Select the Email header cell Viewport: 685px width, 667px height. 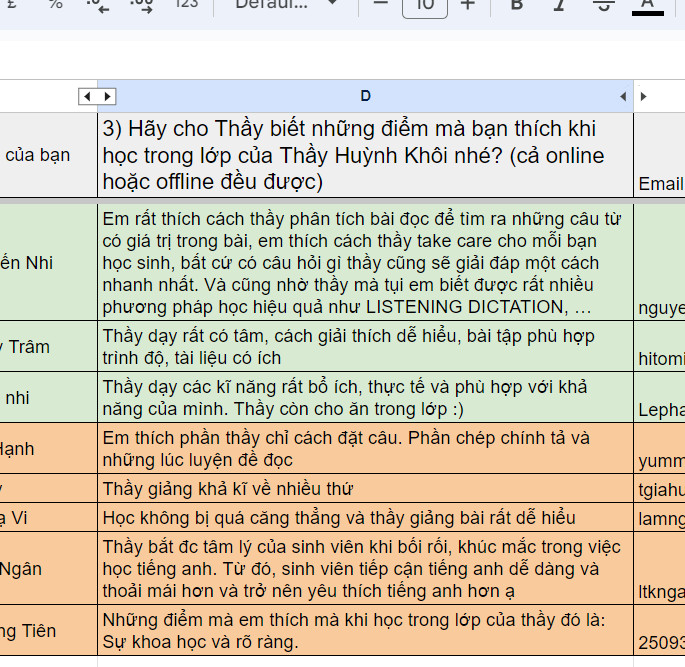pos(659,155)
